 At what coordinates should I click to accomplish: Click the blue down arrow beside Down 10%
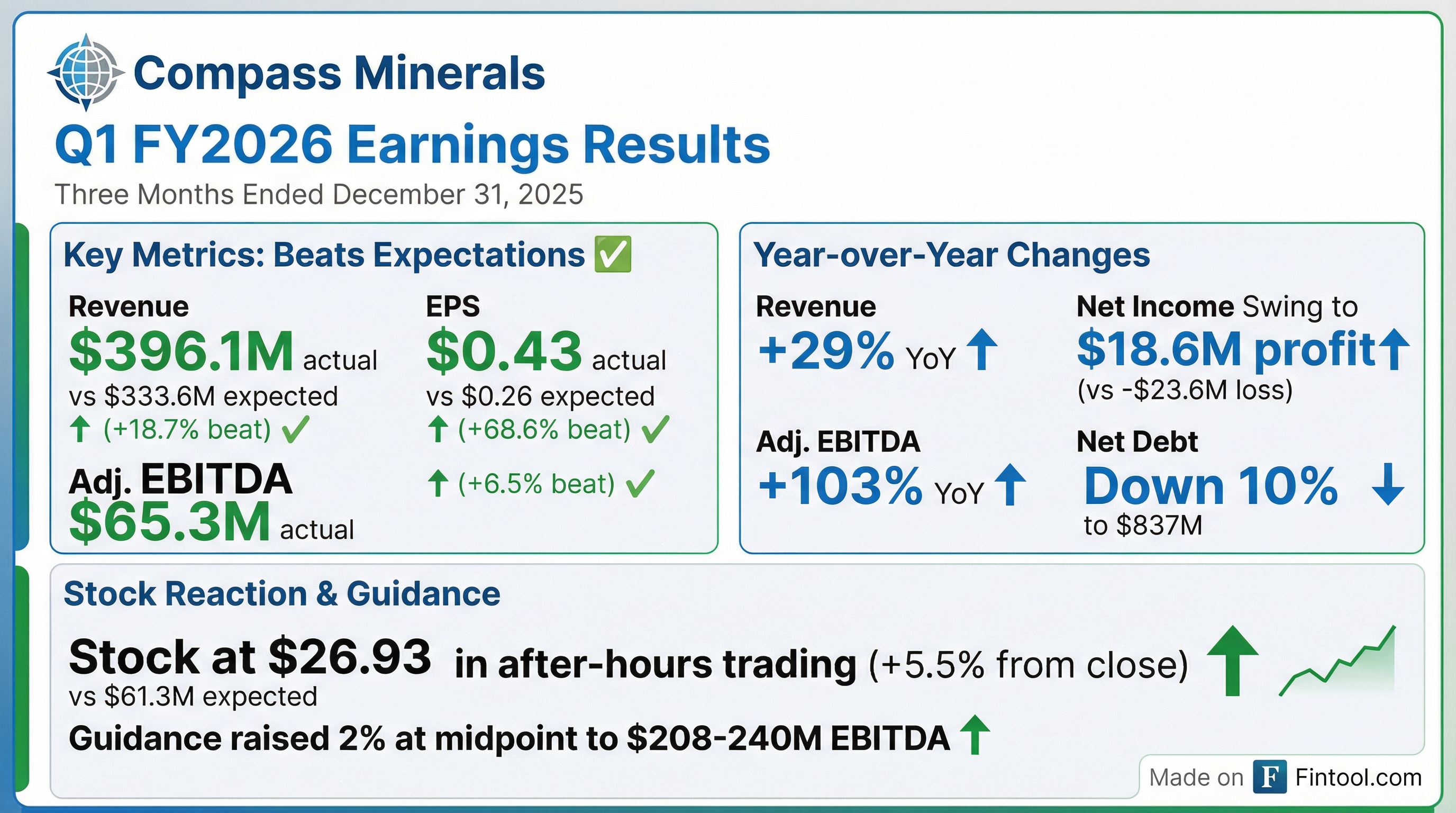[x=1388, y=485]
